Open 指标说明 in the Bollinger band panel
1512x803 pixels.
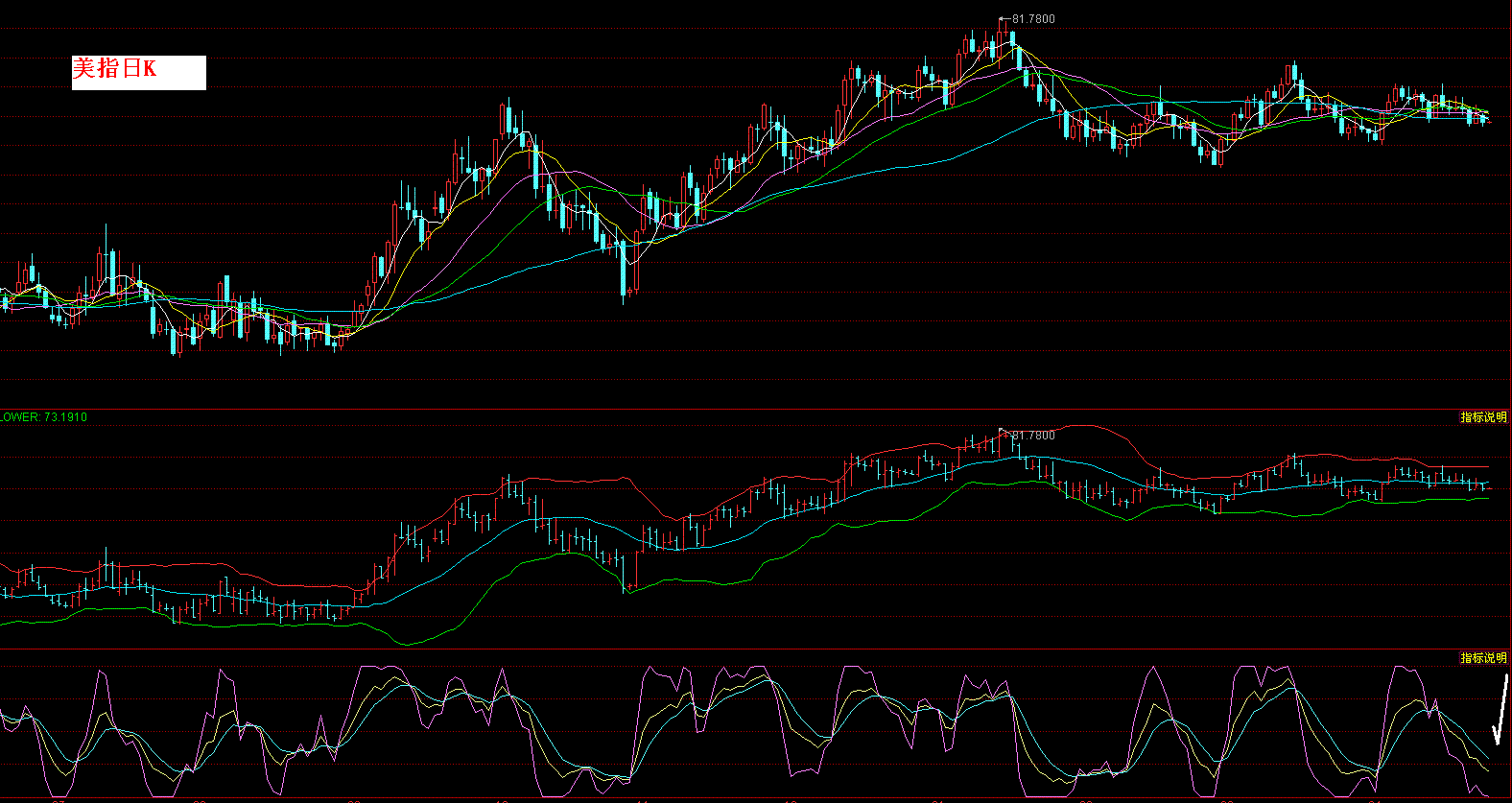(1483, 417)
